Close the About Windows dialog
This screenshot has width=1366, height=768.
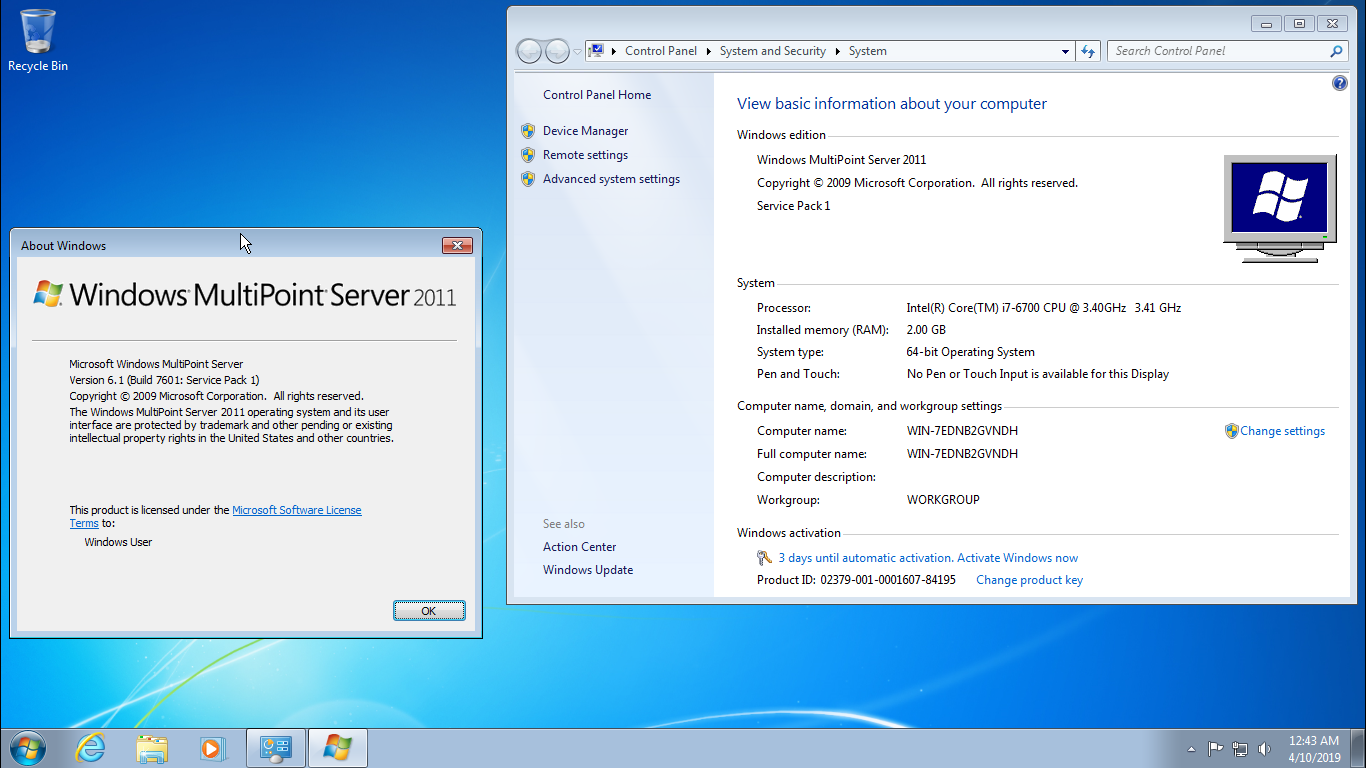click(x=457, y=246)
